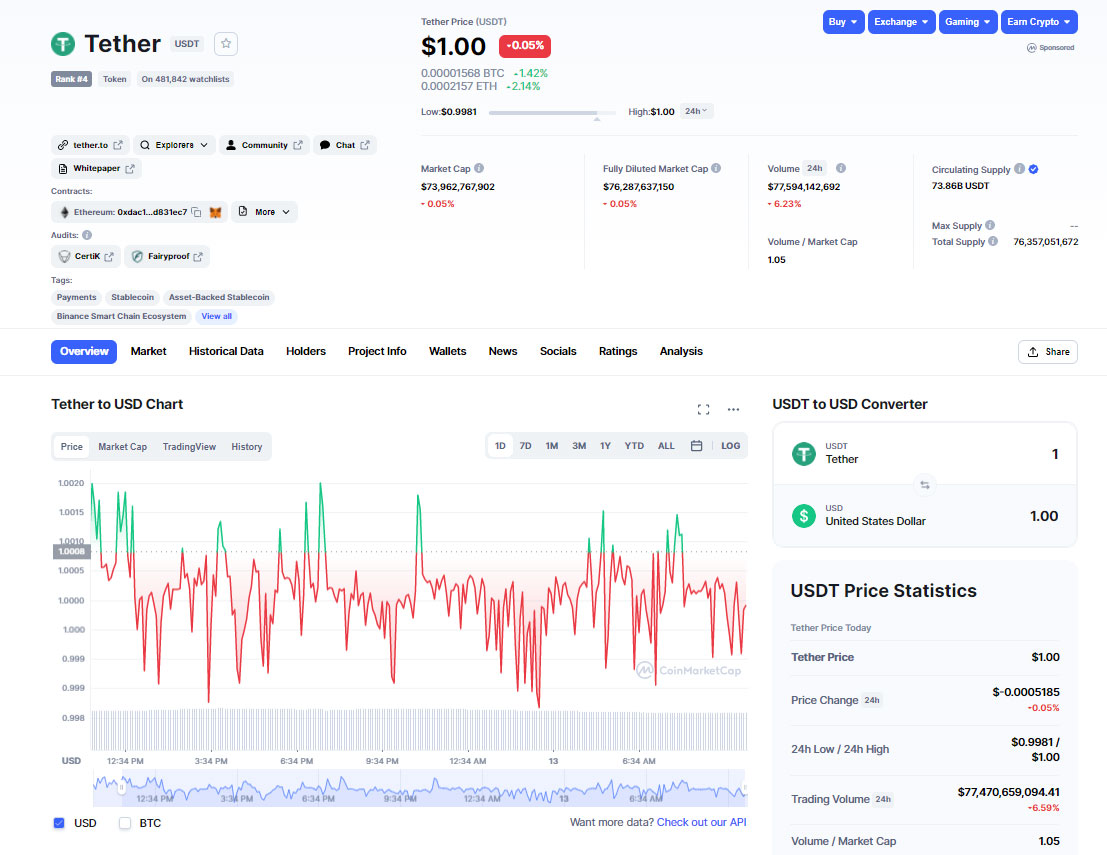Open the Chat link
1107x855 pixels.
pos(345,145)
